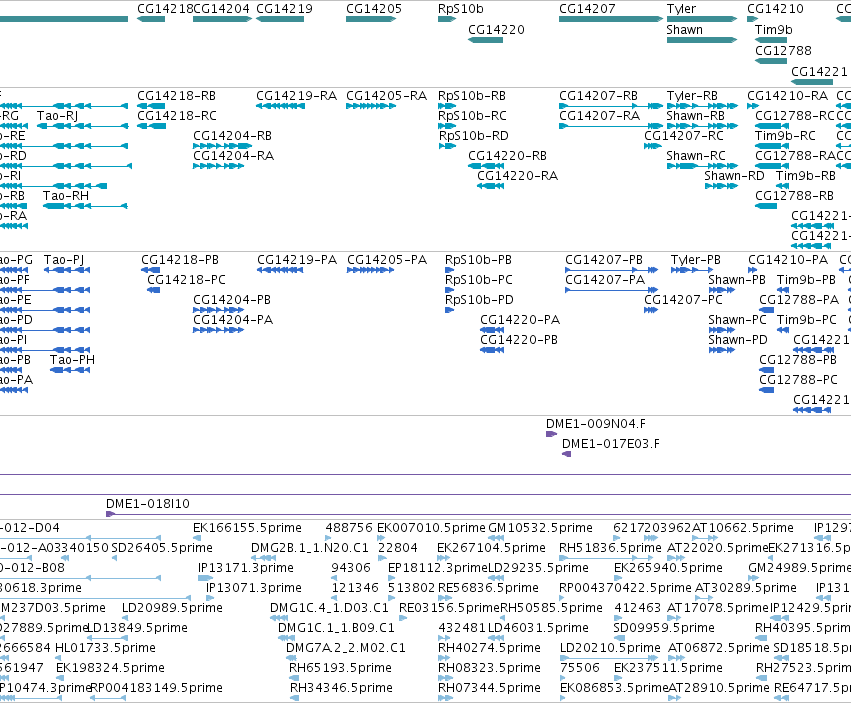Screen dimensions: 851x703
Task: Open protein label 'RpS10b-PD'
Action: 479,300
